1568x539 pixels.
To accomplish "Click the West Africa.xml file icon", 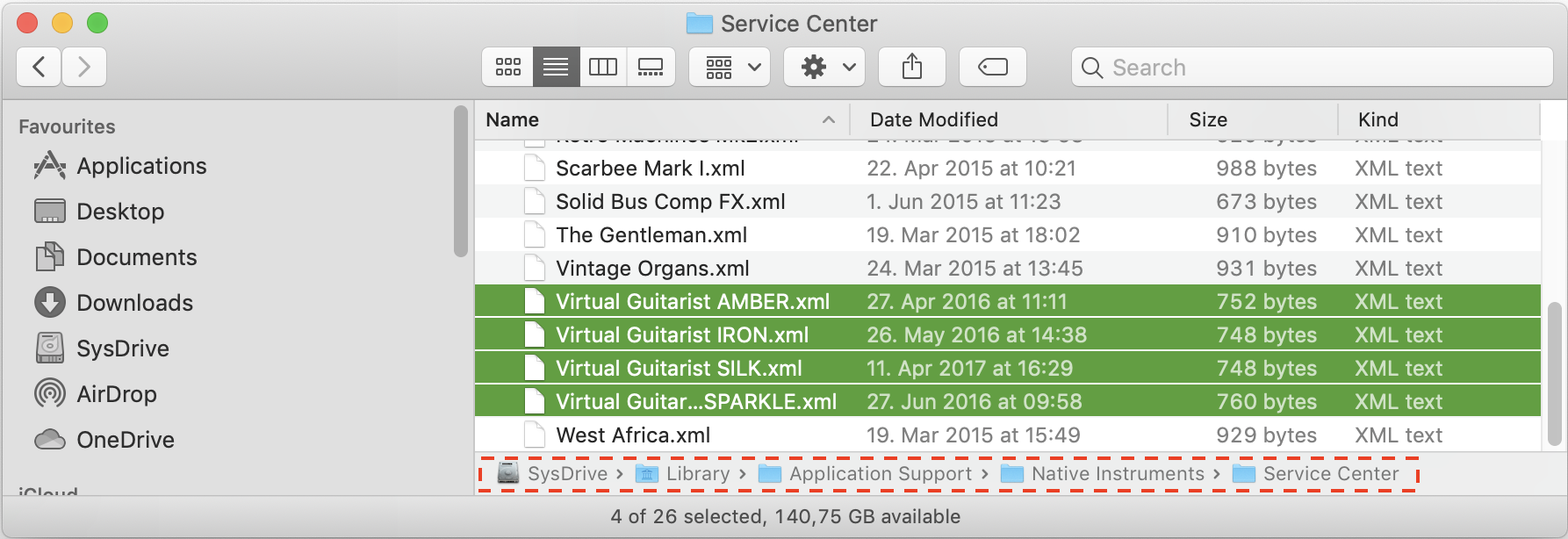I will coord(534,435).
